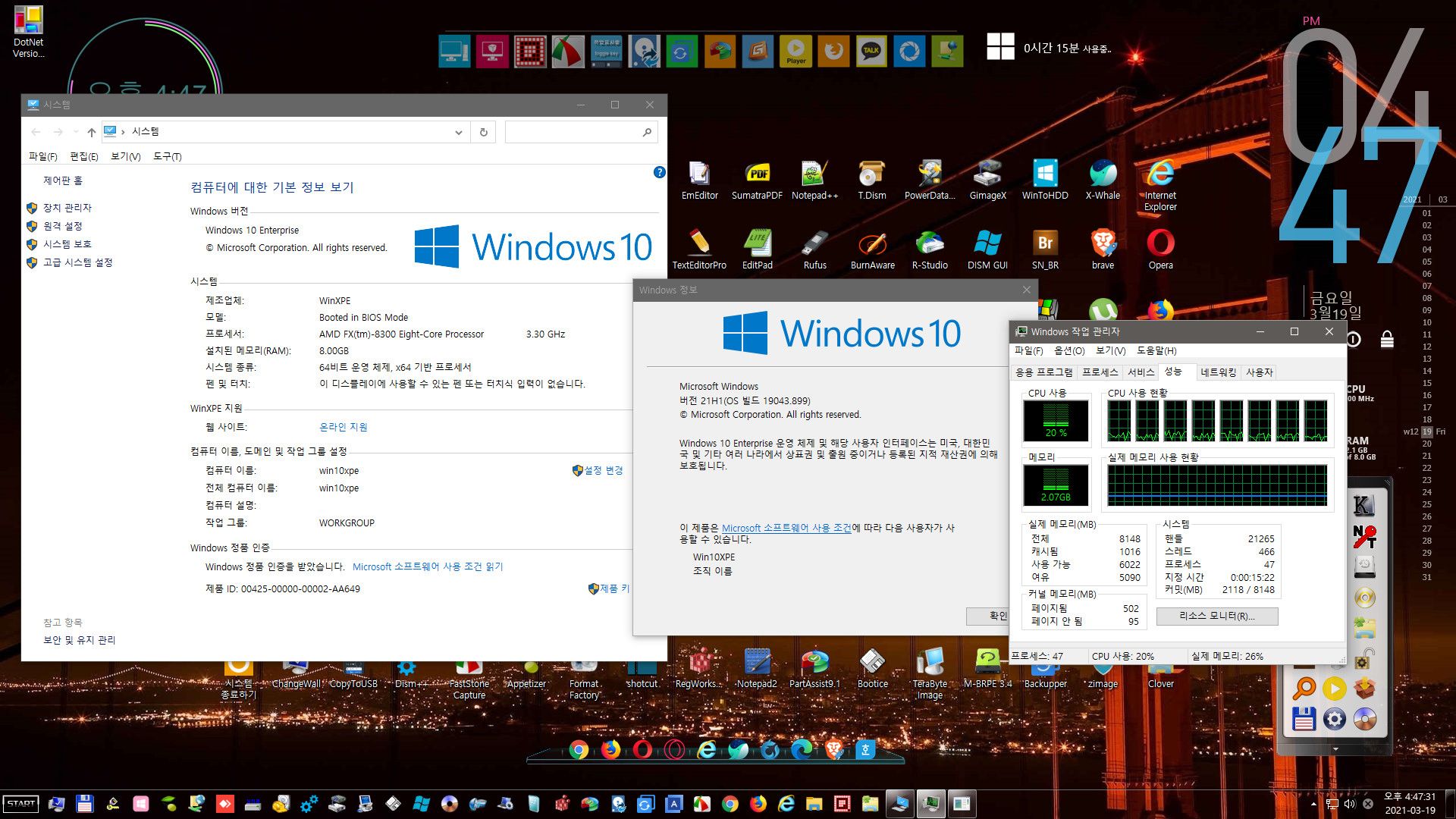
Task: Click the Player icon in the top dock
Action: coord(795,52)
